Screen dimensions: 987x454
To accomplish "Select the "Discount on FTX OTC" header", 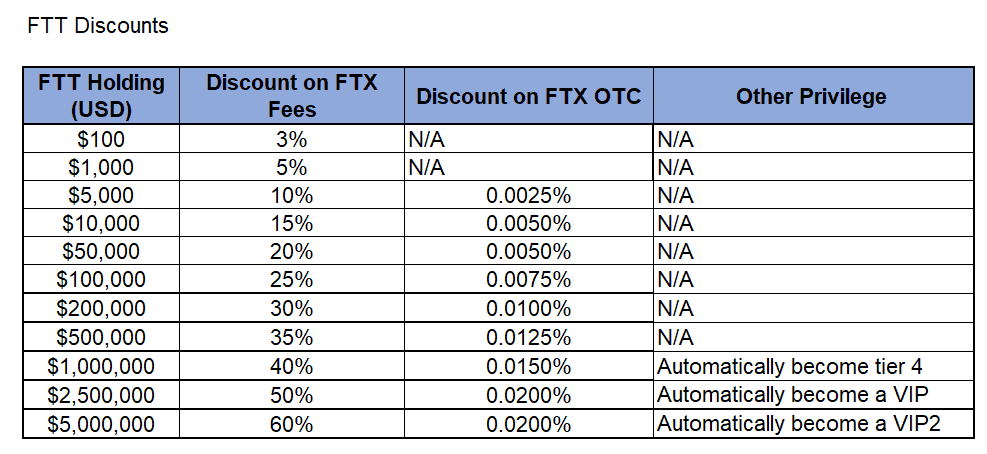I will click(528, 97).
